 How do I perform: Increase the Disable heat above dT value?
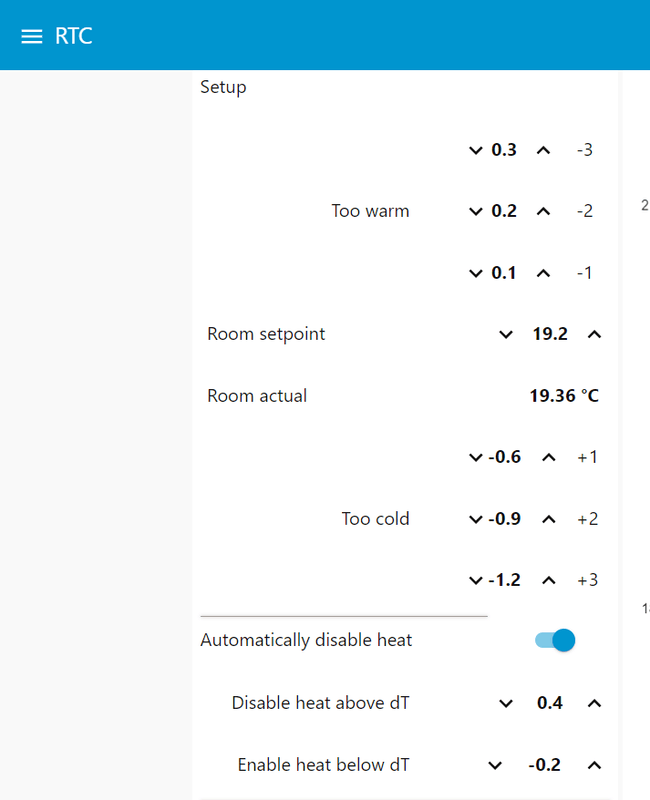(594, 703)
